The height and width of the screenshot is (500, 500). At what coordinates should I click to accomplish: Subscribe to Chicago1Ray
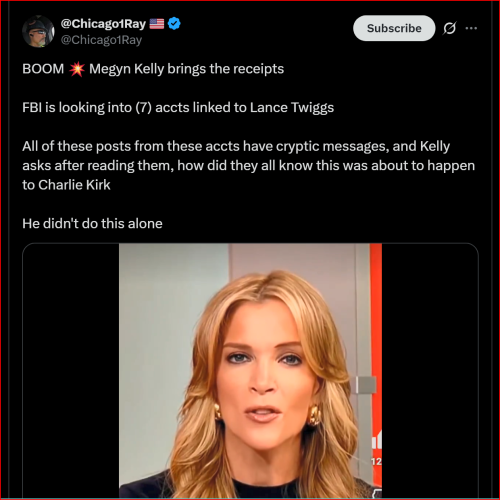tap(394, 28)
